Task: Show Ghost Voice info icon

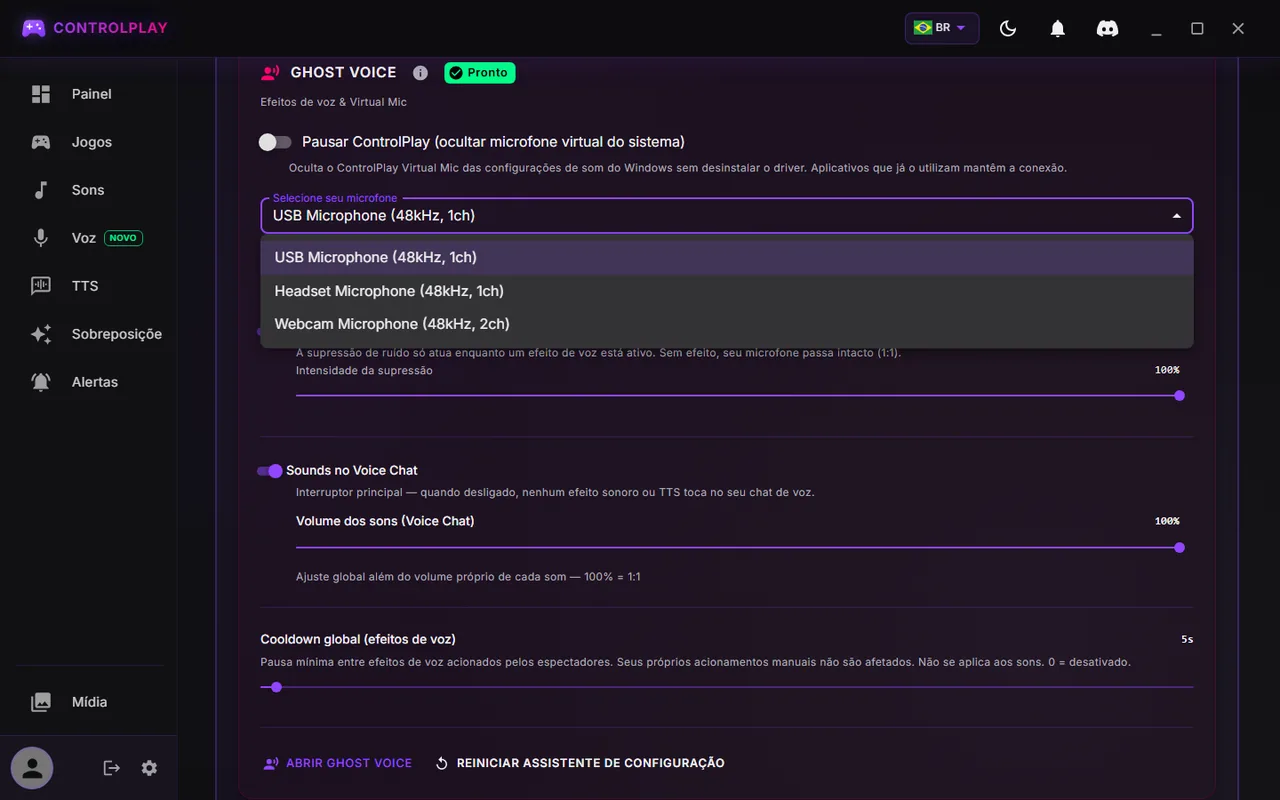Action: (421, 73)
